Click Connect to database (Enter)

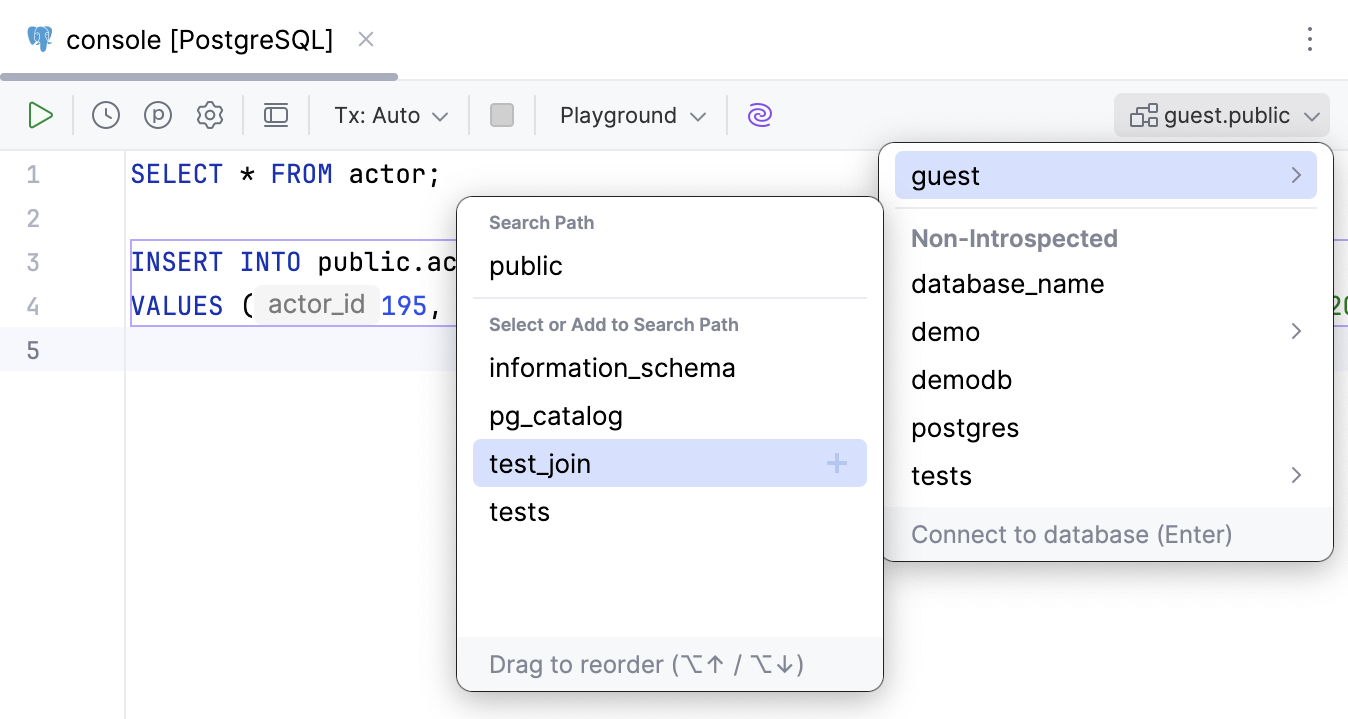(1071, 534)
